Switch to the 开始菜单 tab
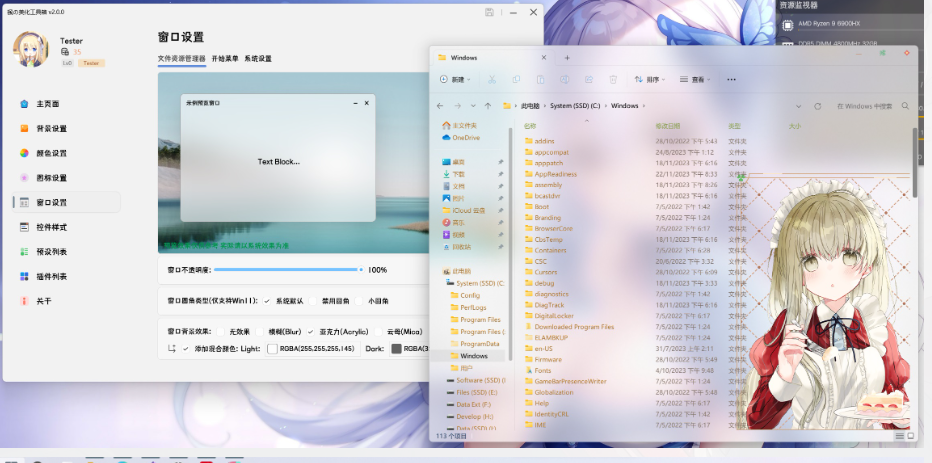Image resolution: width=932 pixels, height=463 pixels. [x=224, y=59]
